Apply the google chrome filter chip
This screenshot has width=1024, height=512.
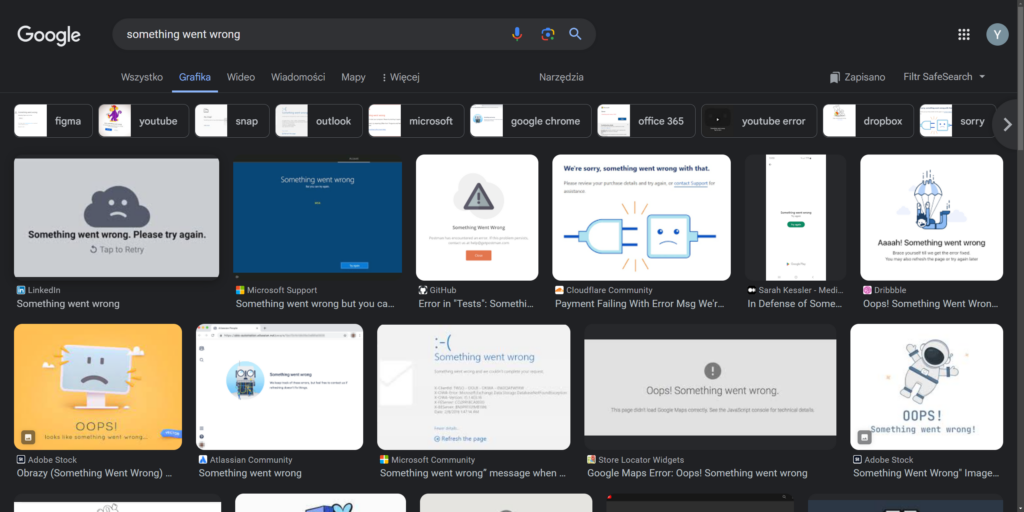530,121
